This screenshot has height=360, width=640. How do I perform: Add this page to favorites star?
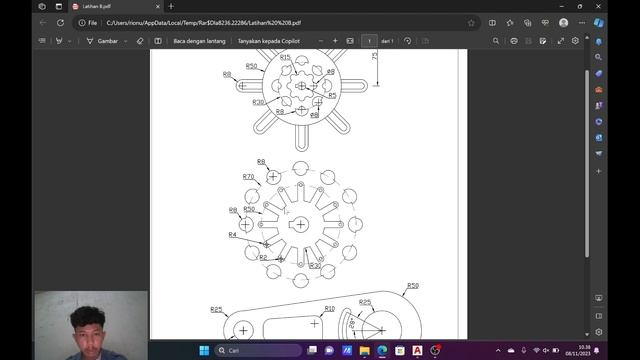(x=471, y=23)
